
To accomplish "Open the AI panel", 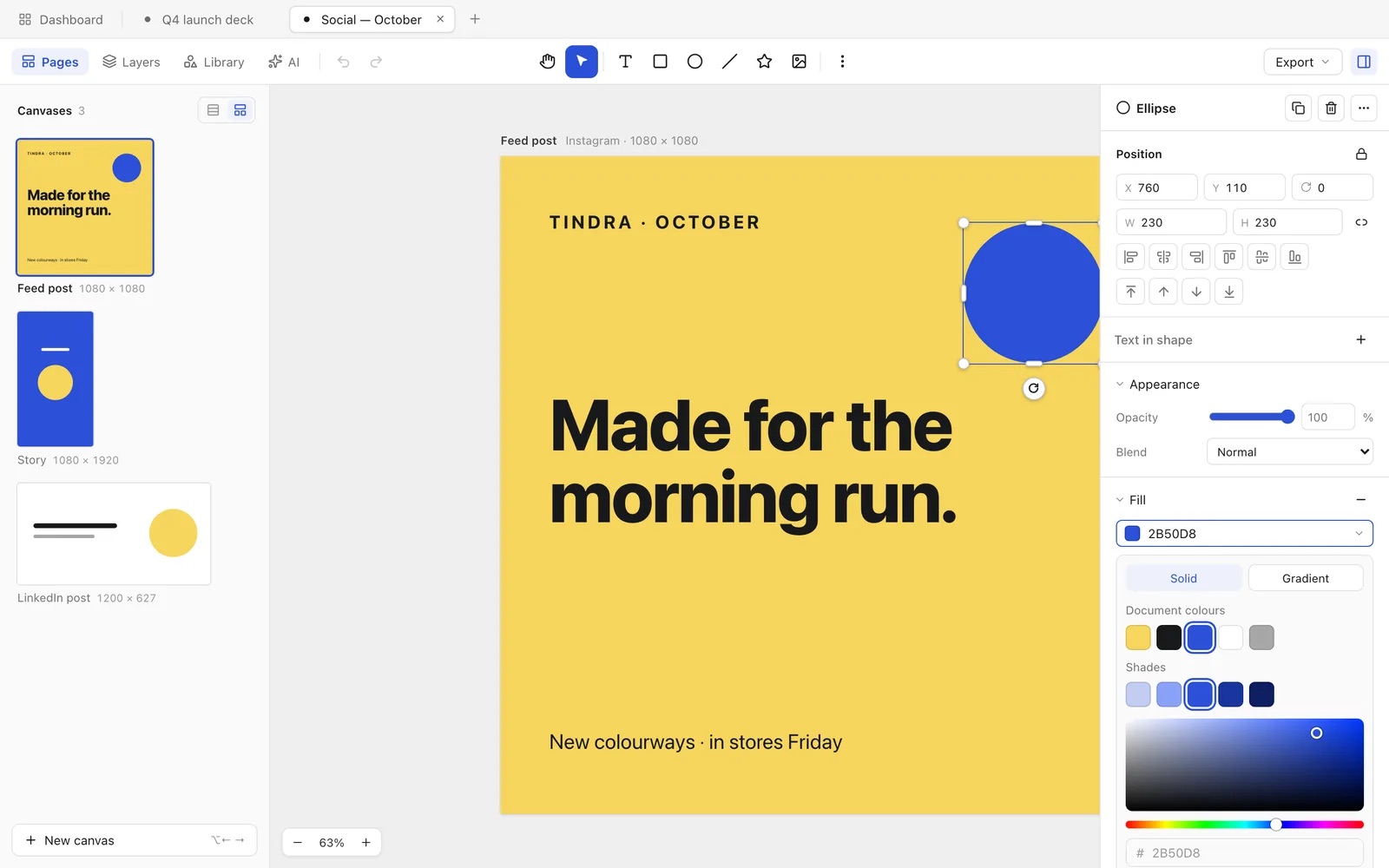I will [284, 62].
